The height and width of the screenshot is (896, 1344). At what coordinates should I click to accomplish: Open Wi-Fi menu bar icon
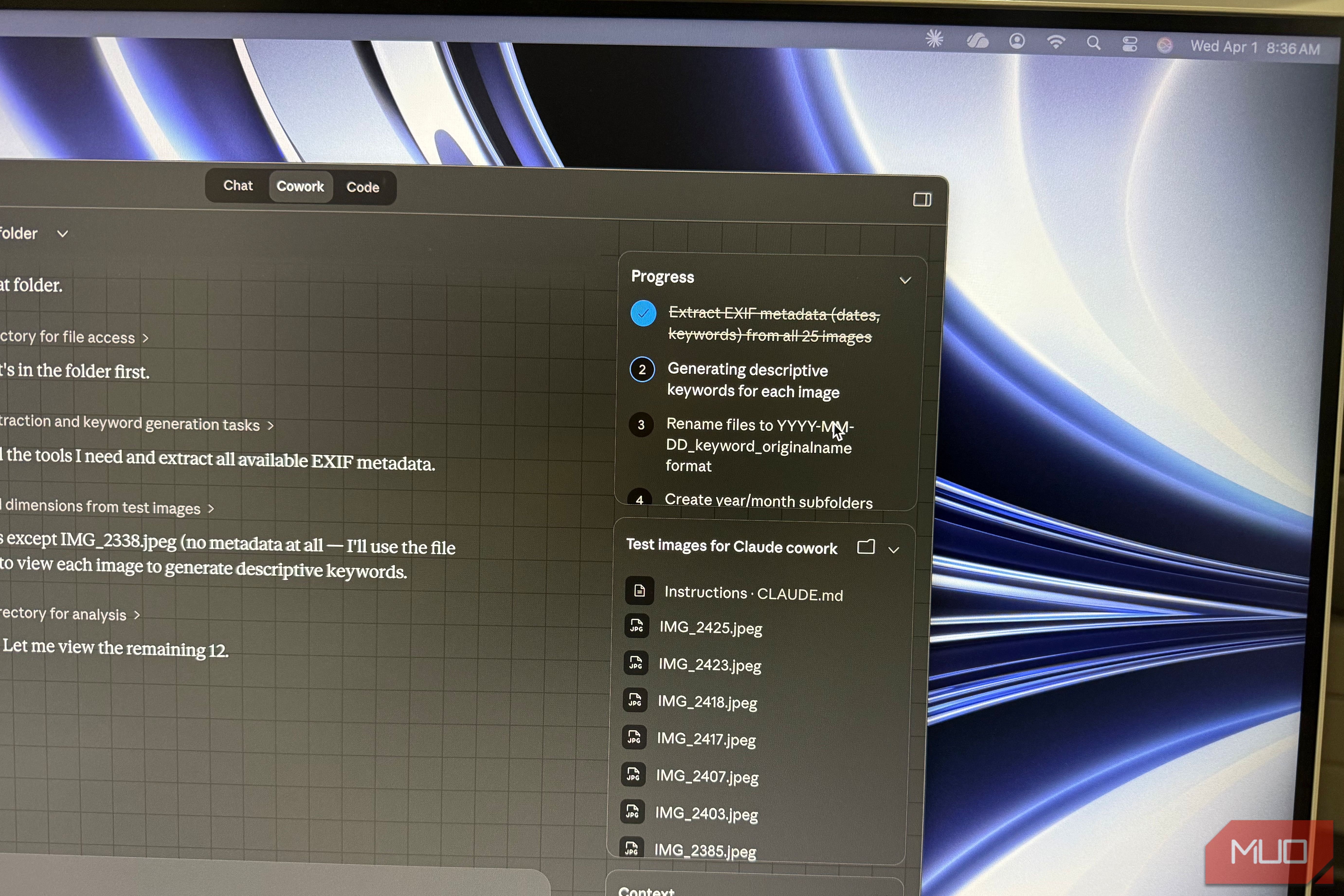tap(1055, 42)
